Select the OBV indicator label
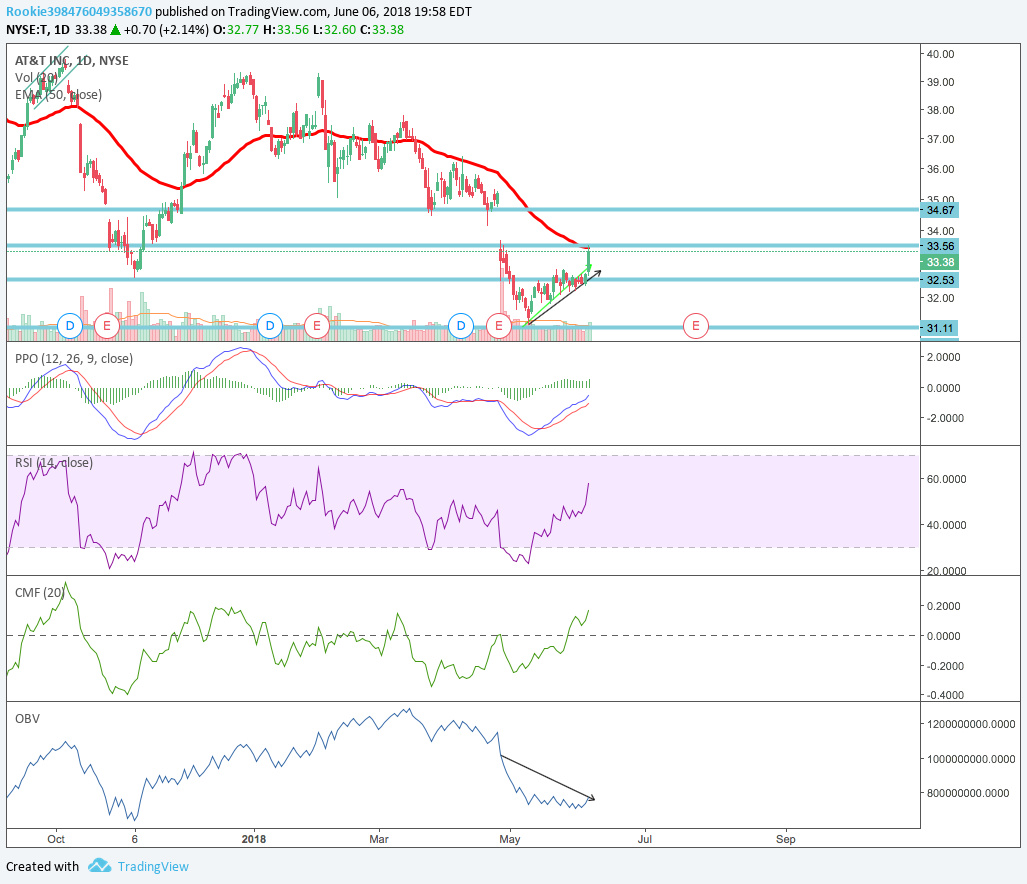1027x884 pixels. [28, 718]
